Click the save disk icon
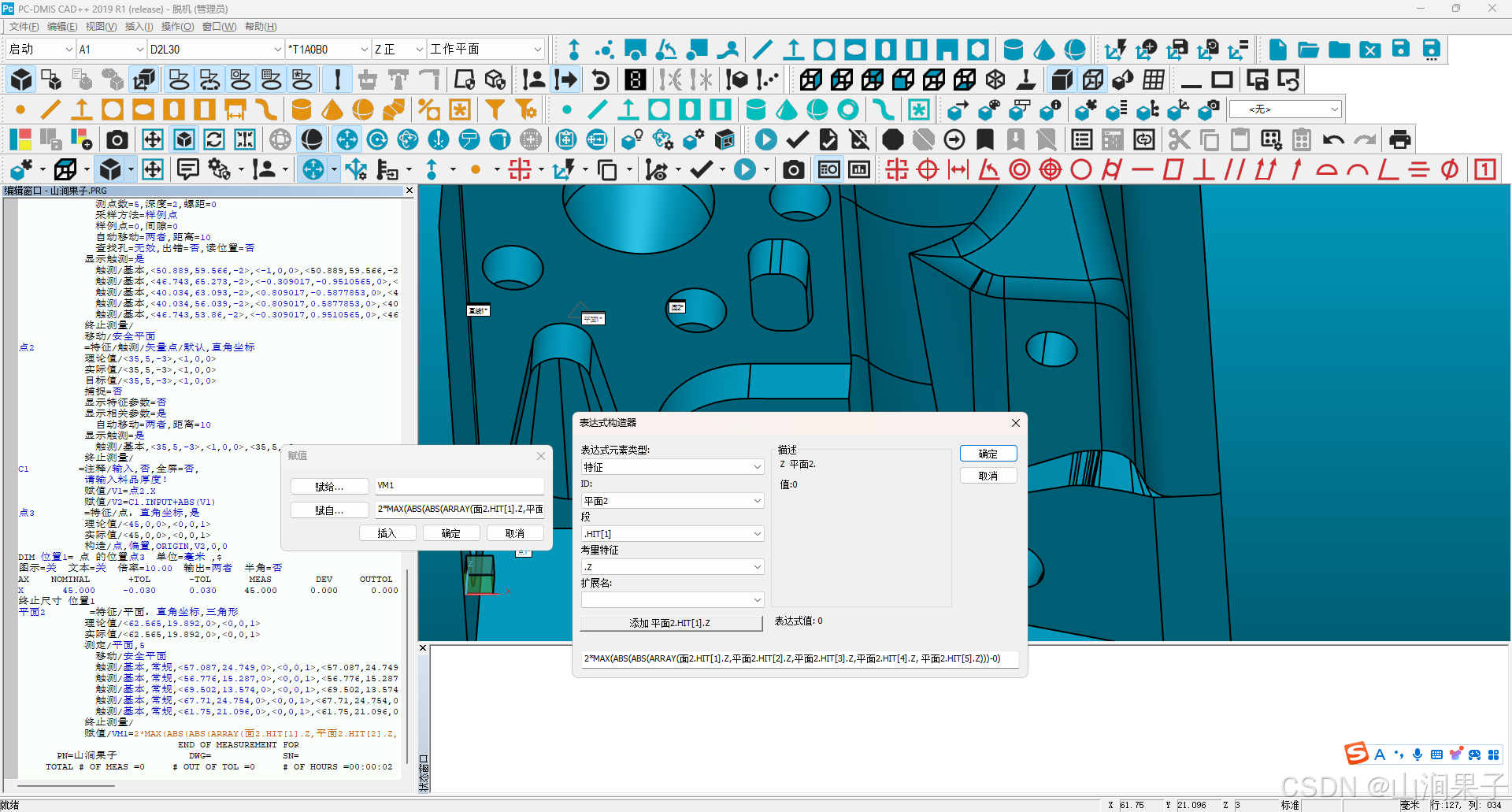The width and height of the screenshot is (1512, 812). 1401,50
